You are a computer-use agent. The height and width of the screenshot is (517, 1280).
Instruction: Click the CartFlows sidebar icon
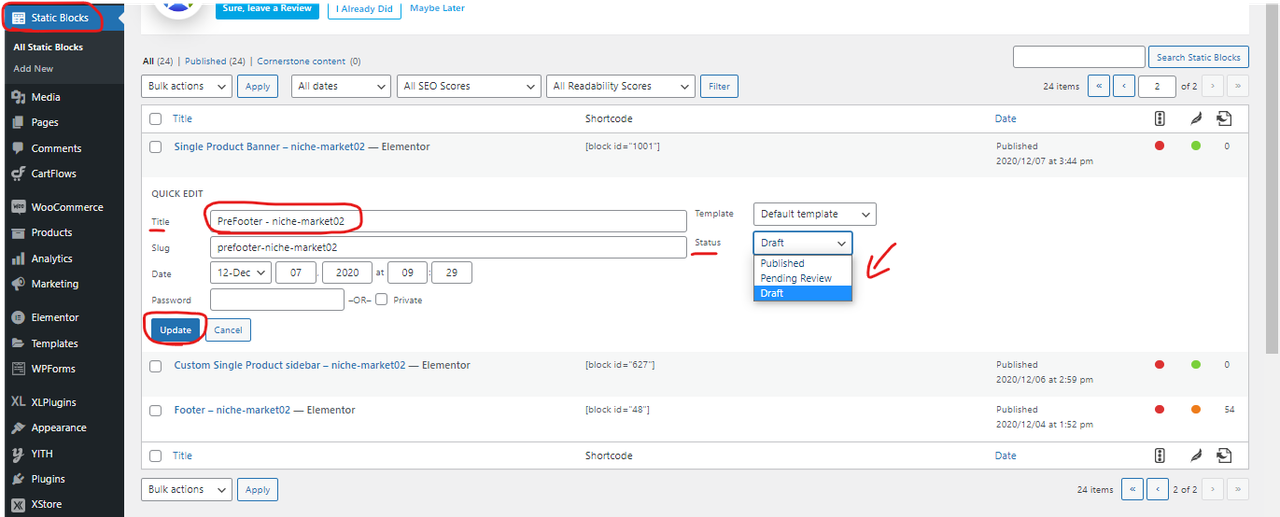pyautogui.click(x=18, y=173)
